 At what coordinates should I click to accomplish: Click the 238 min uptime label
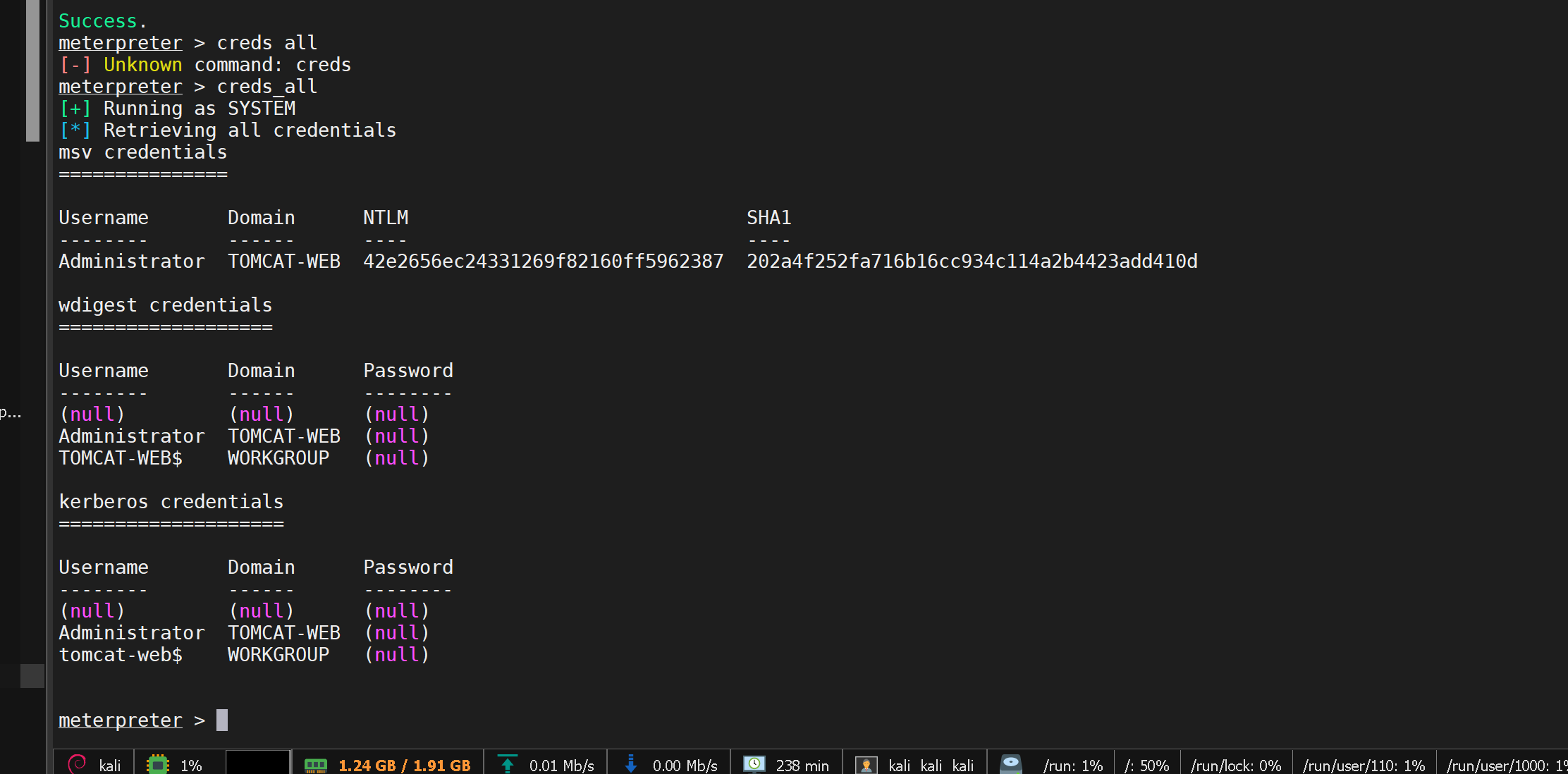point(802,766)
